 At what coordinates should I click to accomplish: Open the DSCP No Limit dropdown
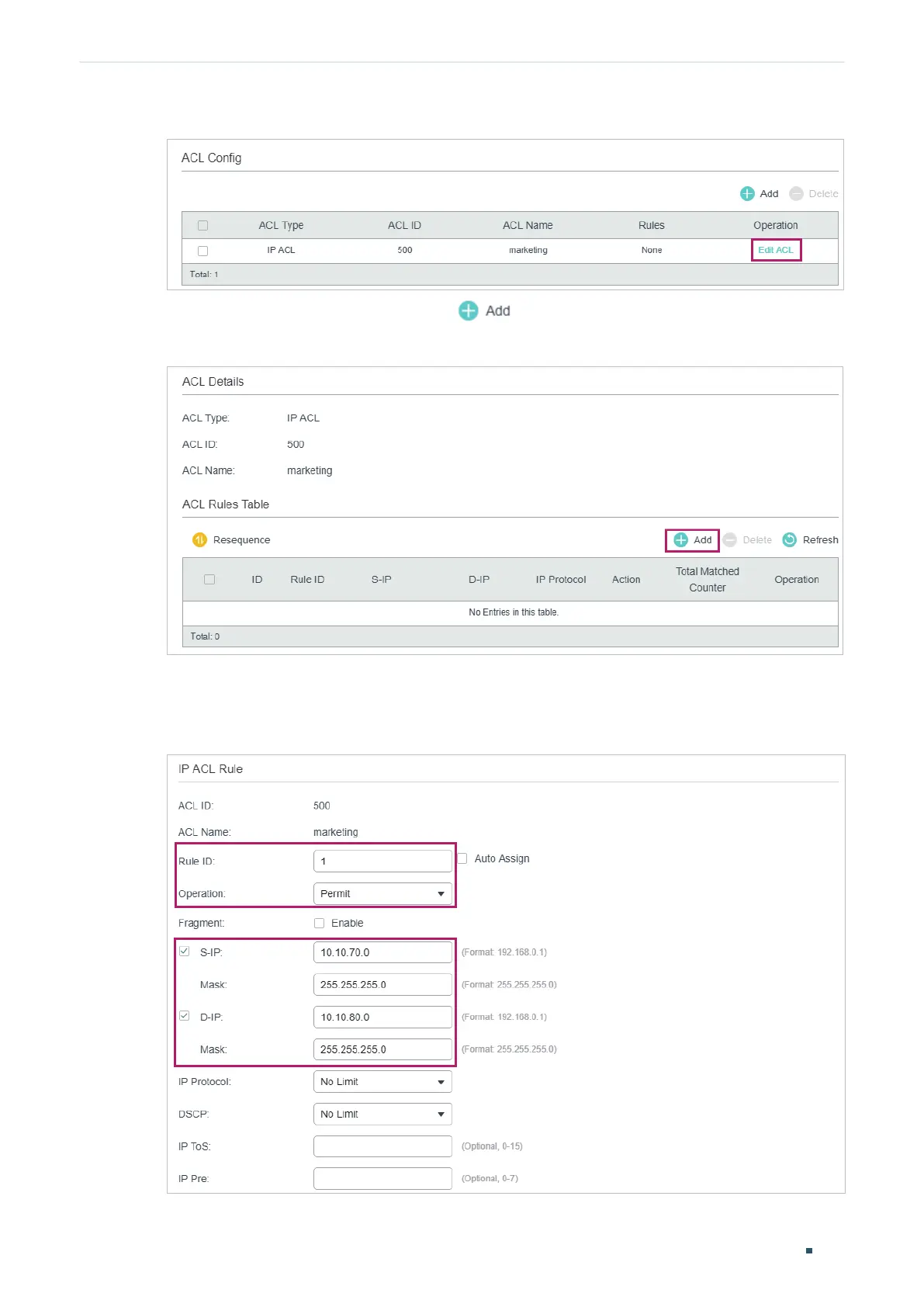(382, 1115)
